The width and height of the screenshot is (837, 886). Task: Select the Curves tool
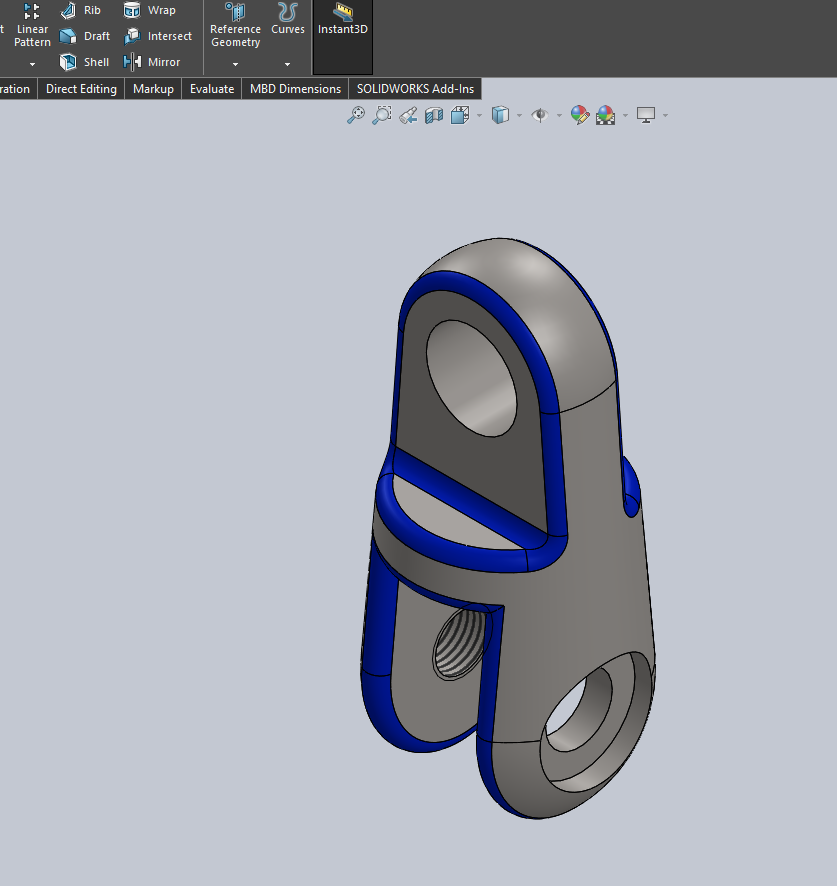click(x=287, y=22)
